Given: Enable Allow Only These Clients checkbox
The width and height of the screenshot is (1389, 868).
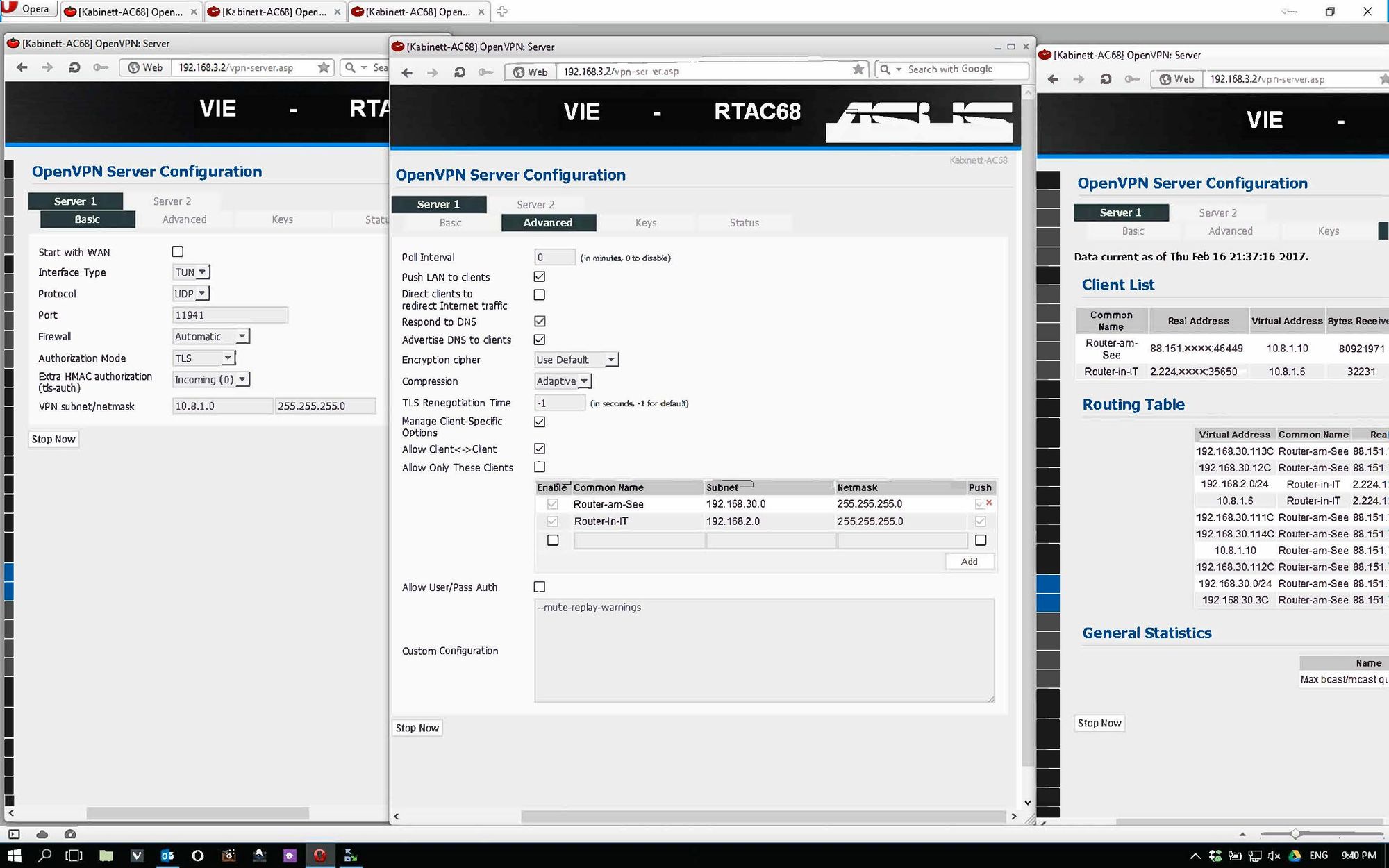Looking at the screenshot, I should (540, 467).
